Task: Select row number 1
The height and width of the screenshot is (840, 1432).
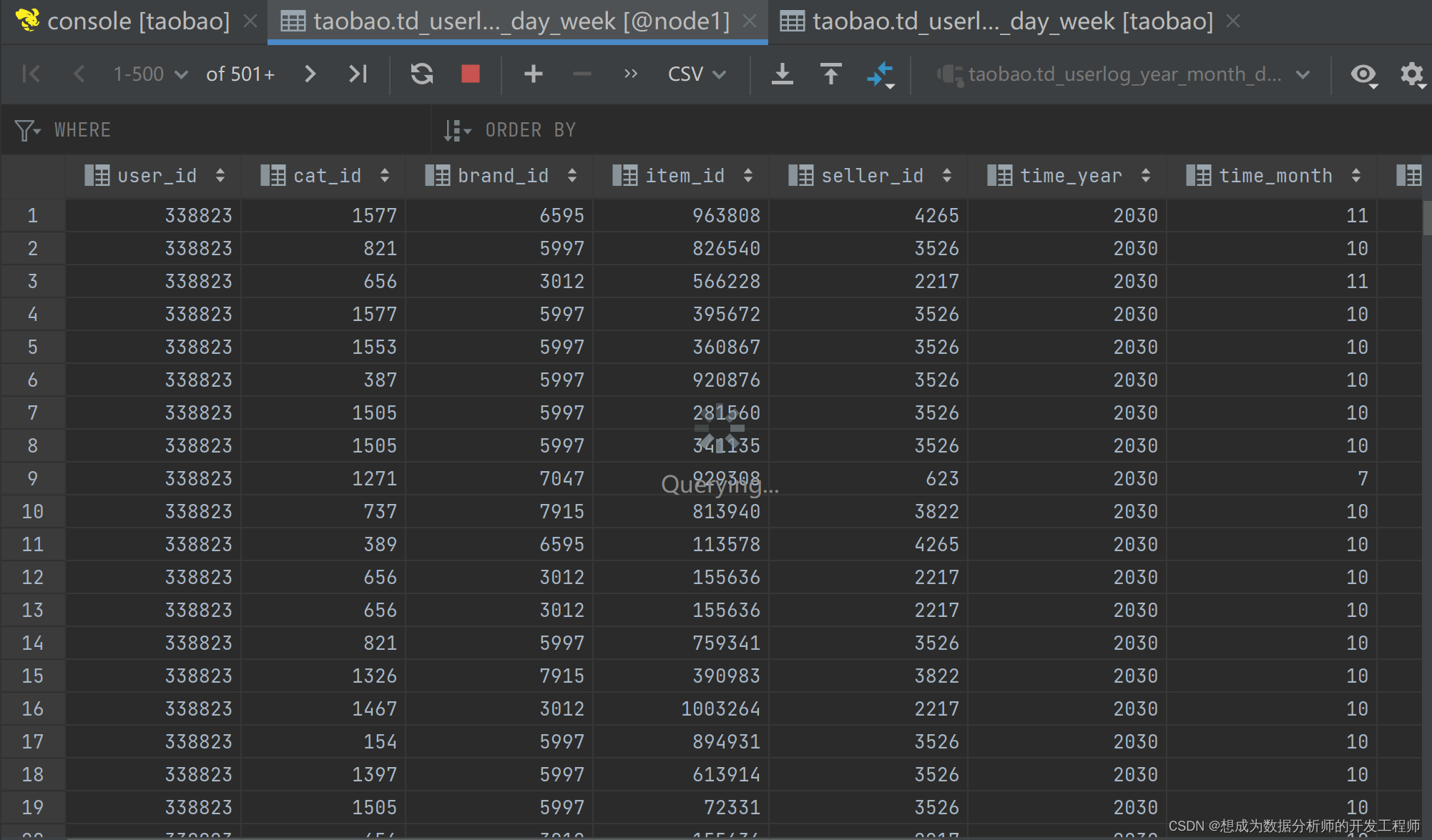Action: coord(33,215)
